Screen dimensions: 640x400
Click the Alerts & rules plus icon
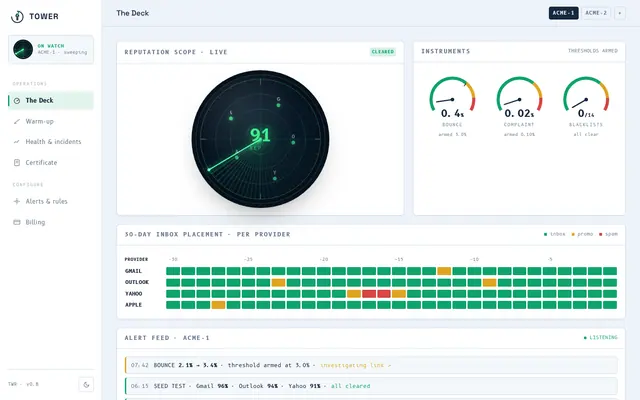[x=17, y=201]
